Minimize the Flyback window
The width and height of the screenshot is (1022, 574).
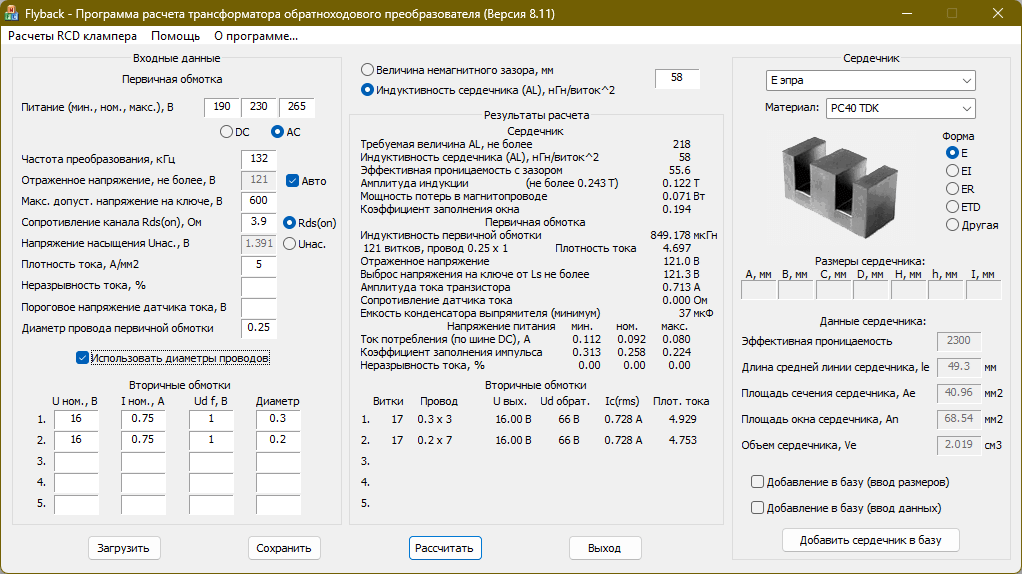[x=907, y=13]
